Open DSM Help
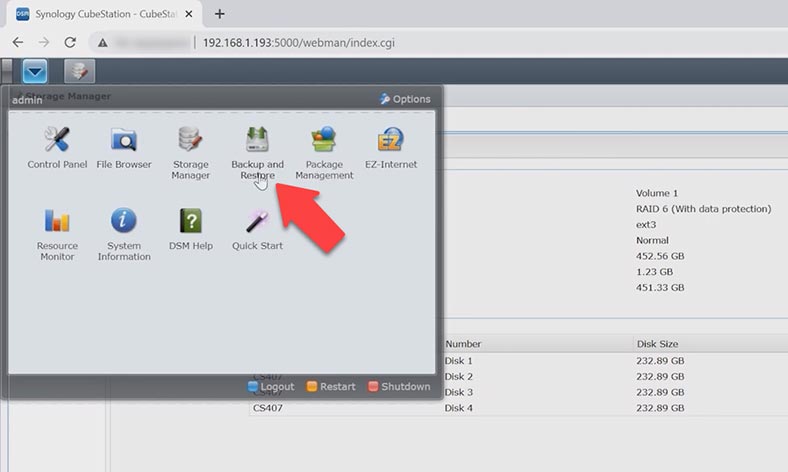Image resolution: width=788 pixels, height=472 pixels. coord(190,229)
